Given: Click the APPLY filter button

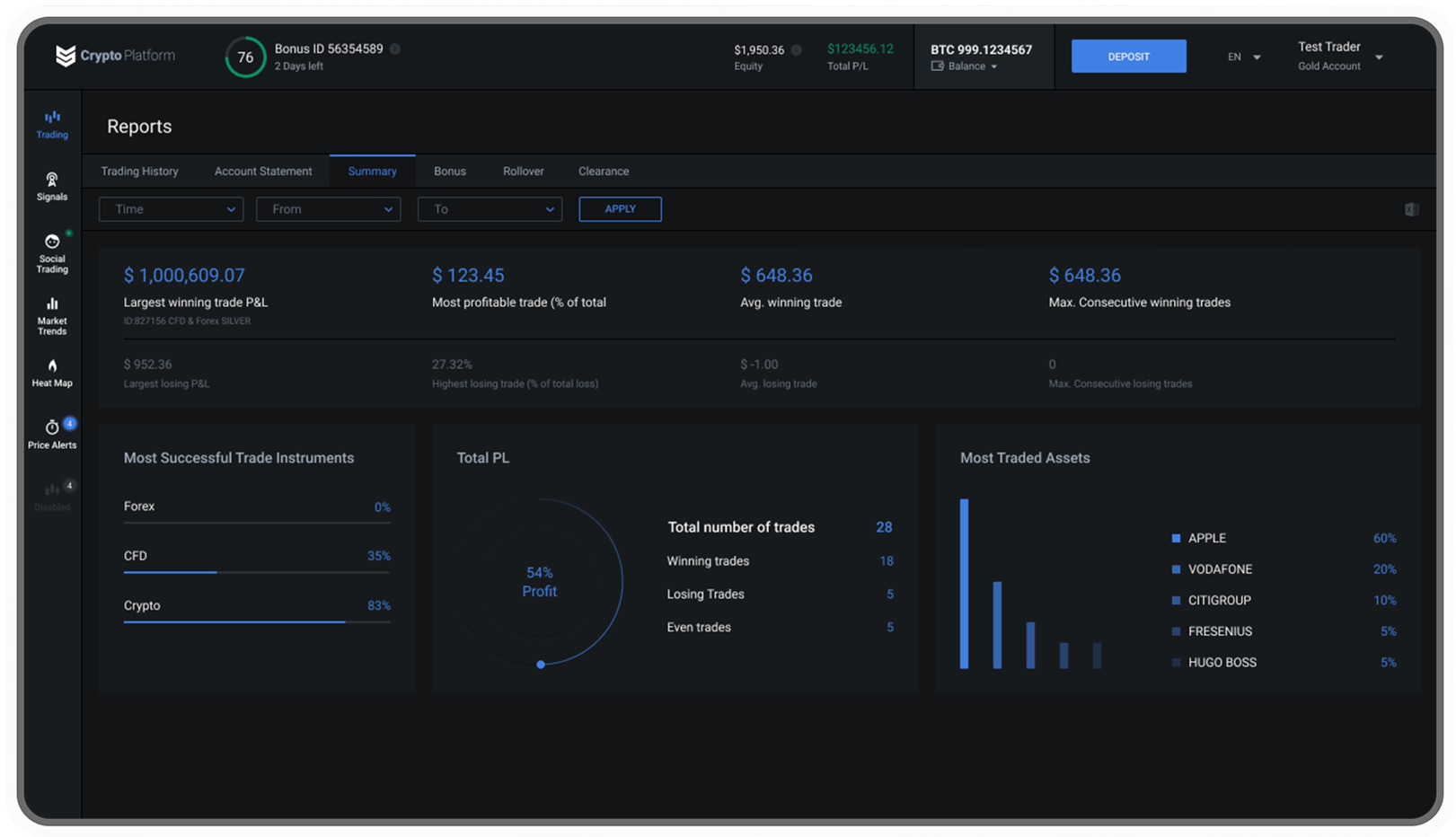Looking at the screenshot, I should pyautogui.click(x=620, y=209).
